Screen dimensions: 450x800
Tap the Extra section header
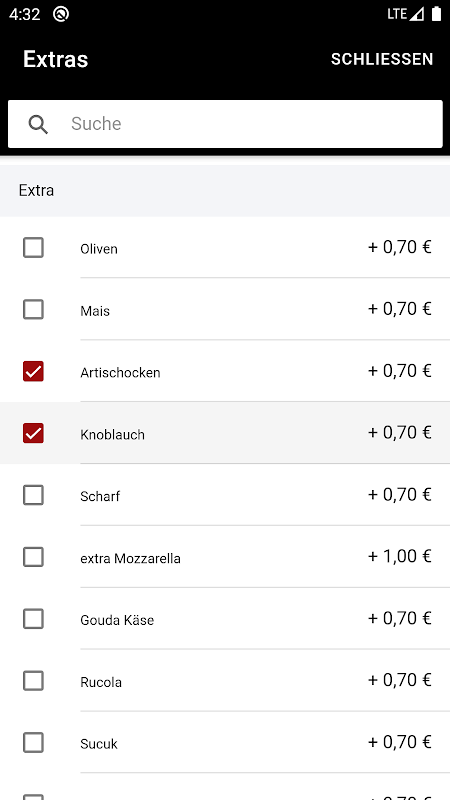pos(225,190)
